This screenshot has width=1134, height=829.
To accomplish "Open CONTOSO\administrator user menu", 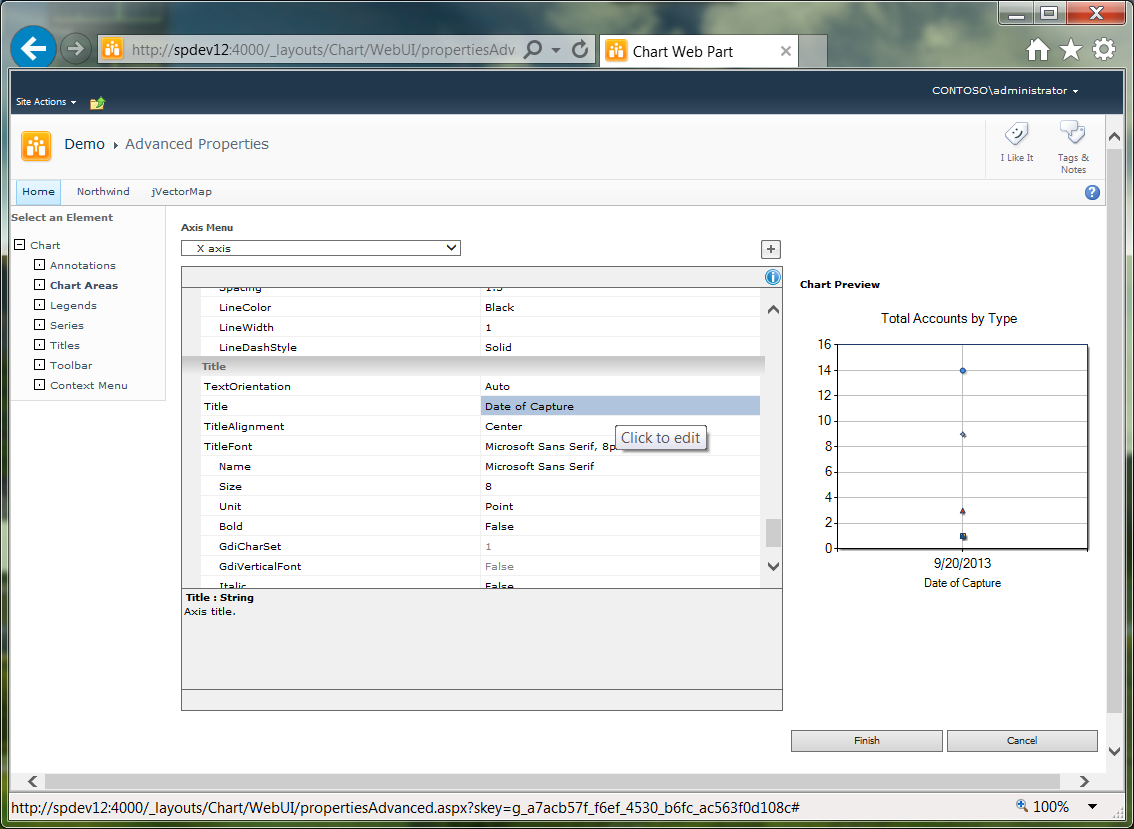I will (x=1005, y=90).
